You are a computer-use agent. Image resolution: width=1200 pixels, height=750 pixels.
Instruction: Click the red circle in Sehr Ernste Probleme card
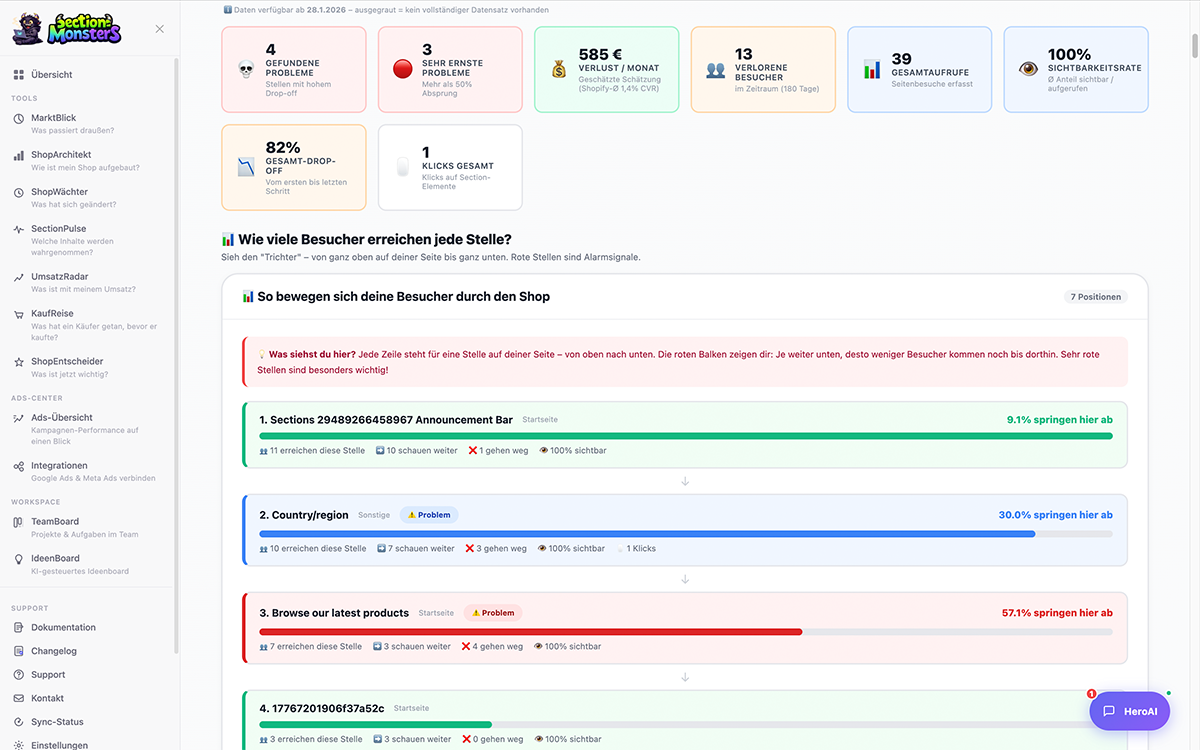click(x=402, y=69)
